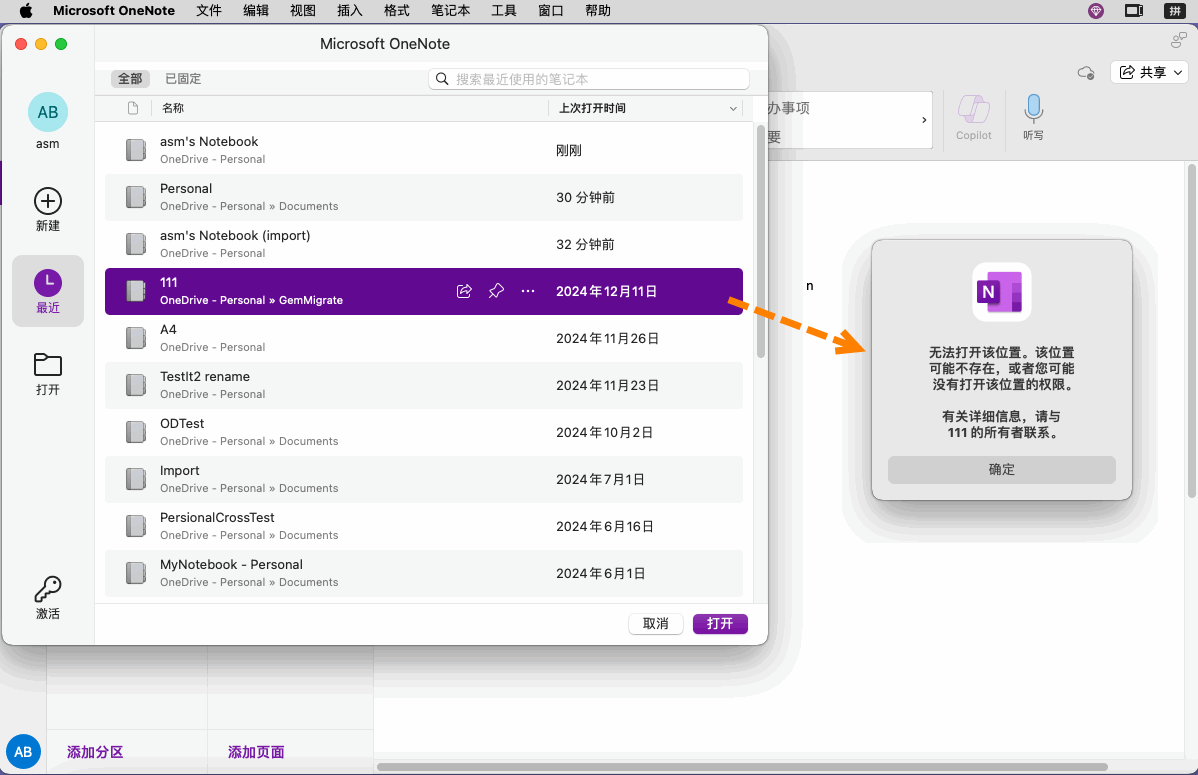Viewport: 1198px width, 775px height.
Task: Select the asm's Notebook (import) row
Action: 424,244
